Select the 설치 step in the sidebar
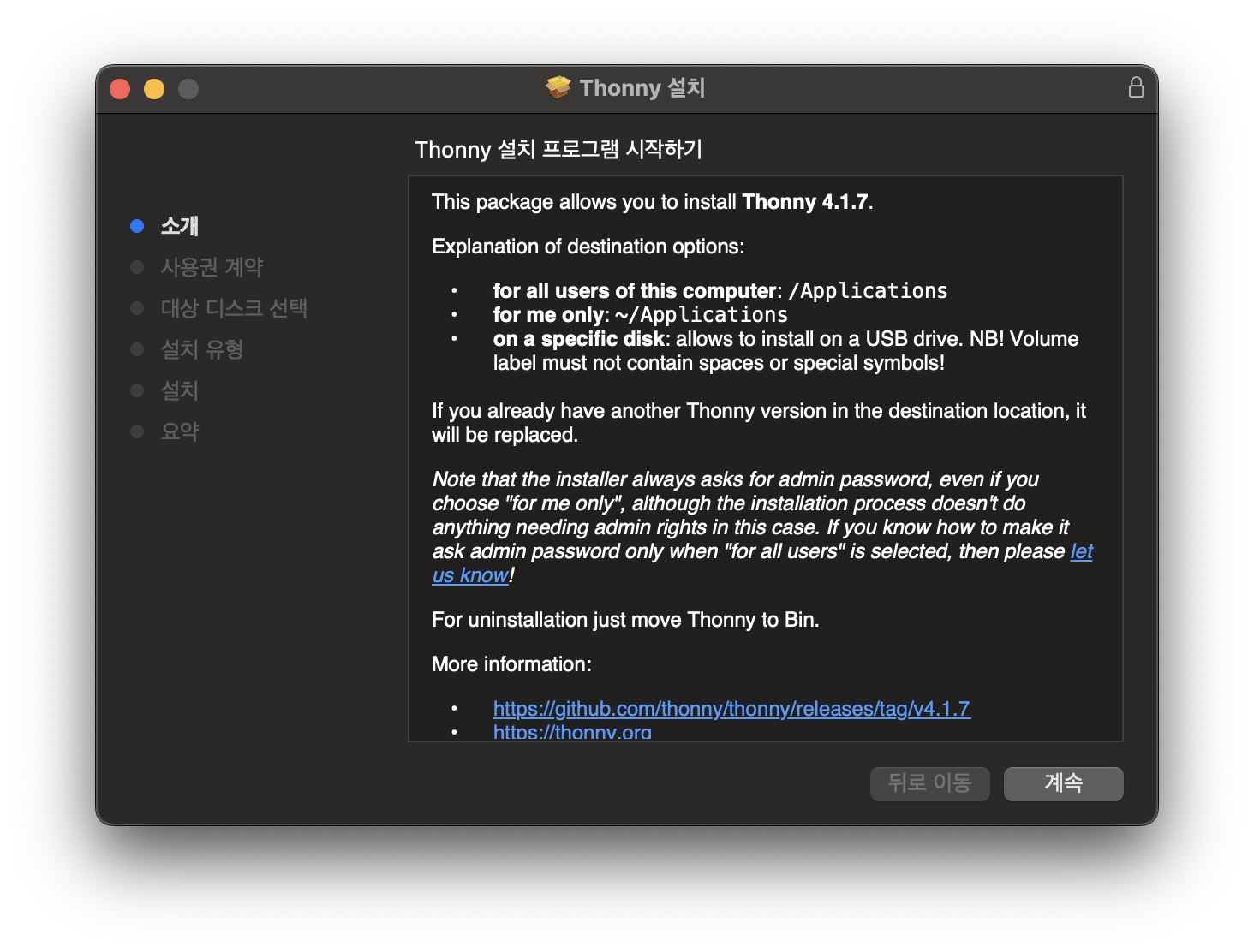 click(x=180, y=390)
